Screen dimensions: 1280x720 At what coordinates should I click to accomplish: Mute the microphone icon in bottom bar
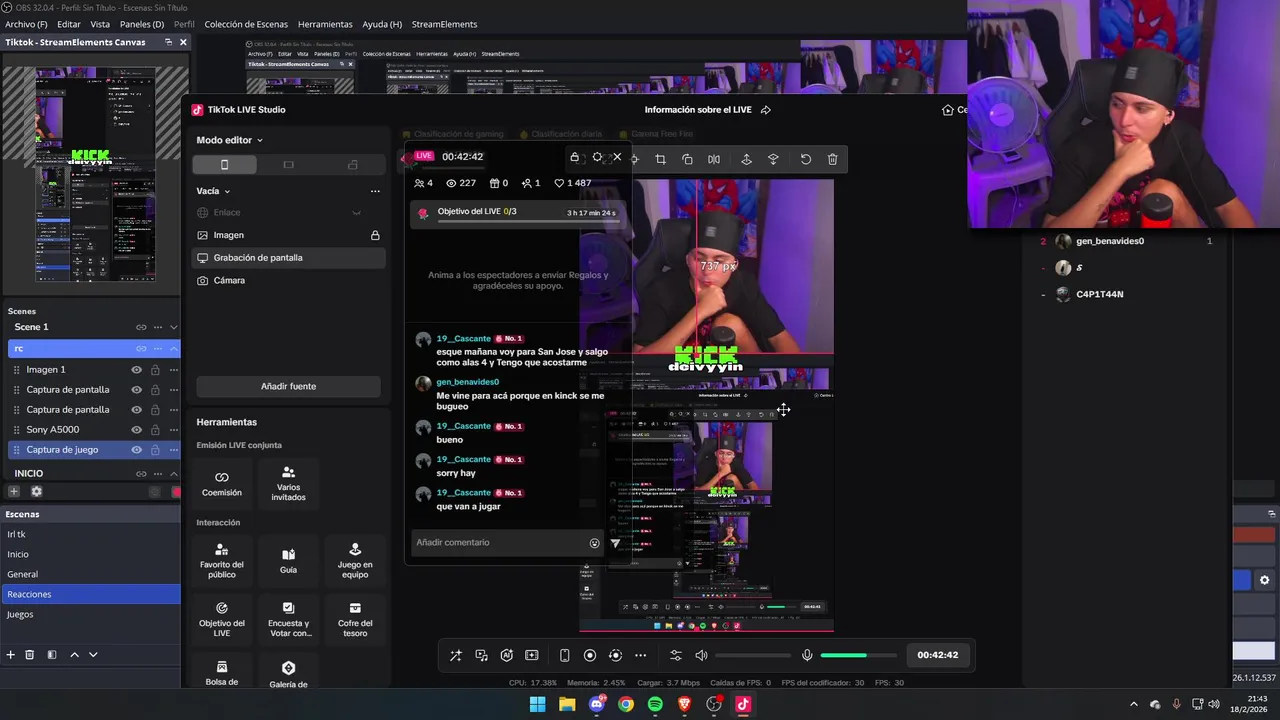point(807,655)
